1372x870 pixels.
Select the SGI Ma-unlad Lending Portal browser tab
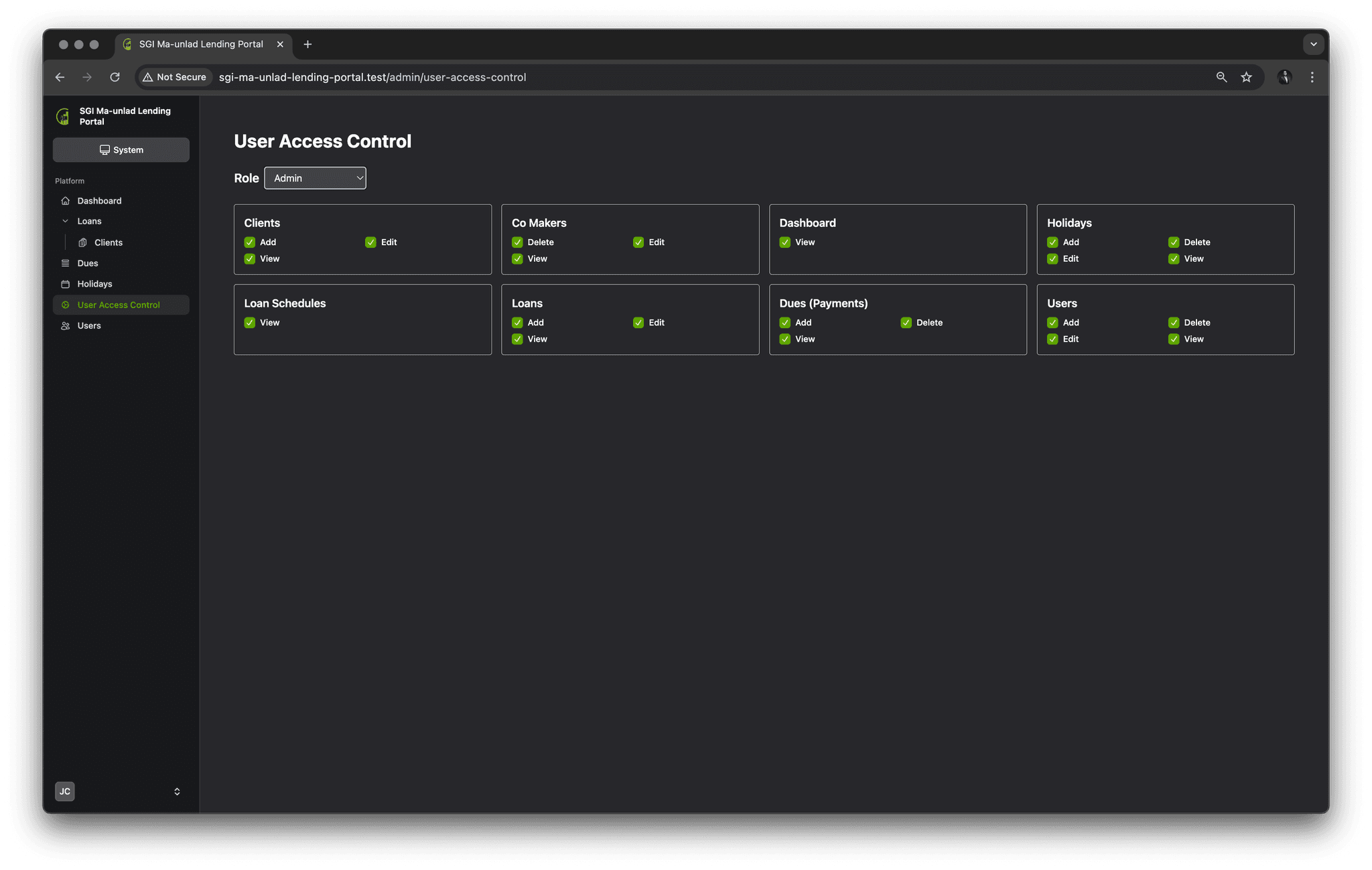[204, 44]
